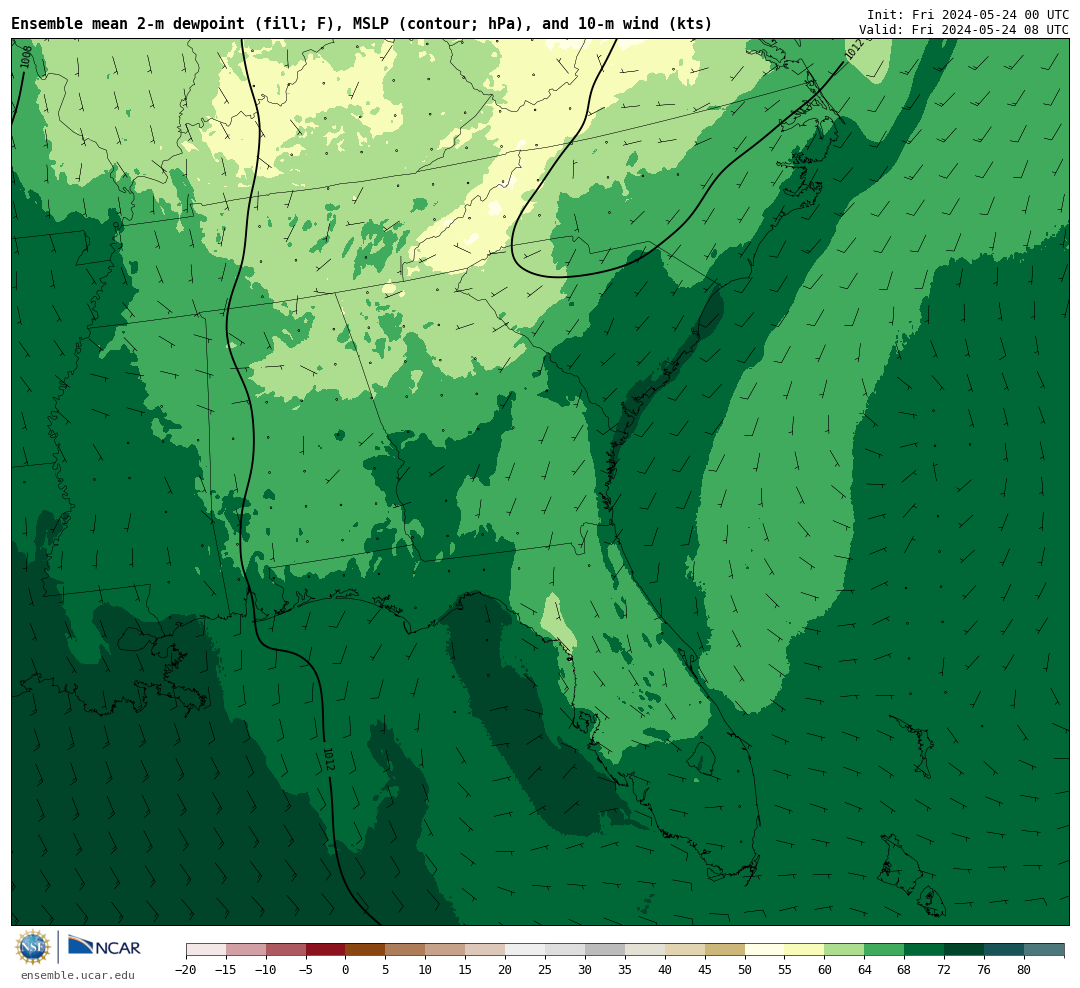Click the gray swatch ending at 35
1080x988 pixels.
[x=605, y=950]
